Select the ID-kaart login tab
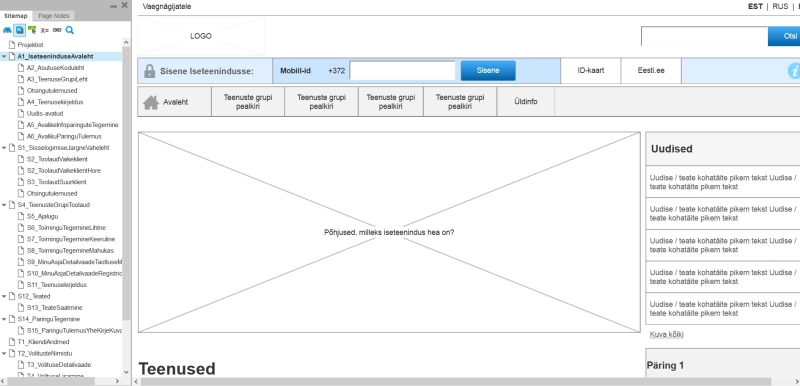This screenshot has width=800, height=386. tap(591, 71)
